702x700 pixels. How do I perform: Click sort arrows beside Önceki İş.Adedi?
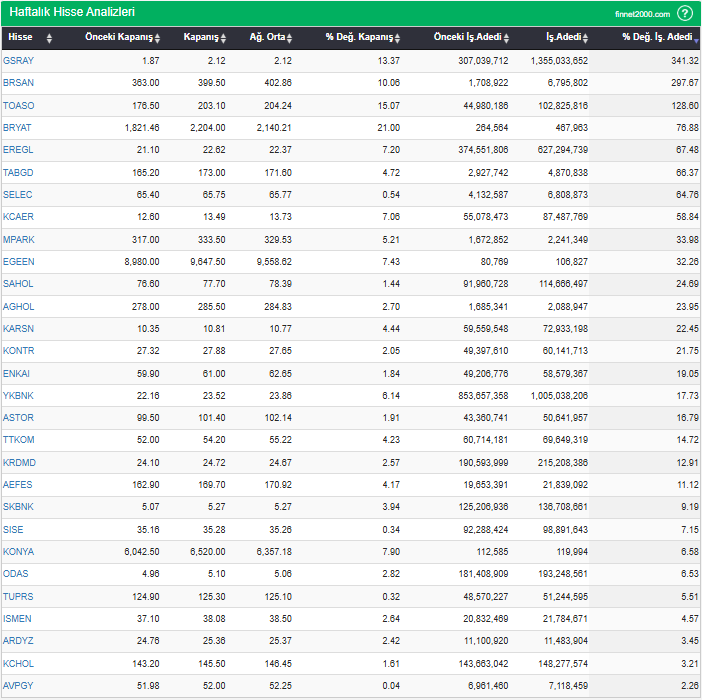[x=505, y=38]
